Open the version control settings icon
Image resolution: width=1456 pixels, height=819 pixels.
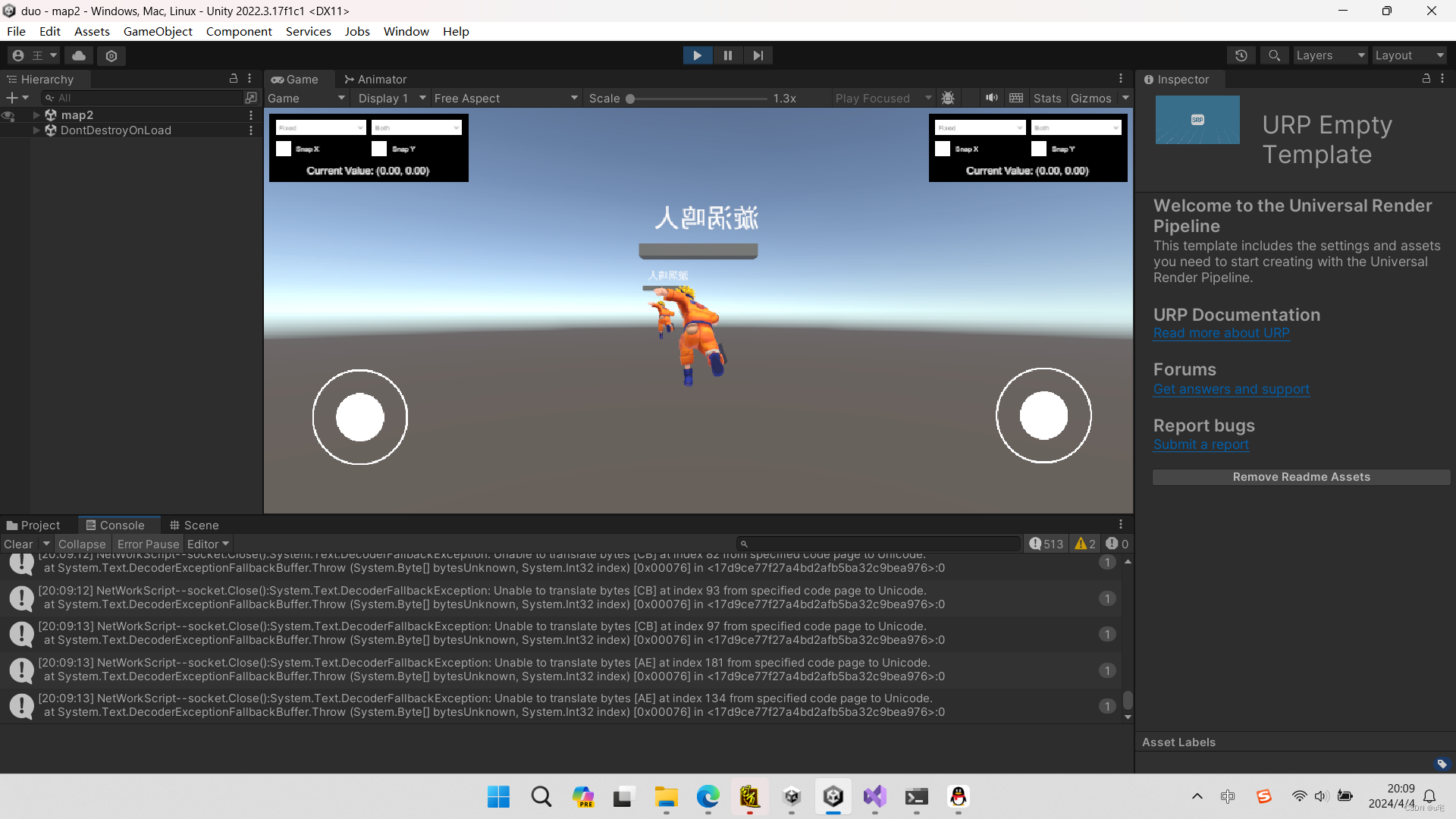pyautogui.click(x=111, y=55)
